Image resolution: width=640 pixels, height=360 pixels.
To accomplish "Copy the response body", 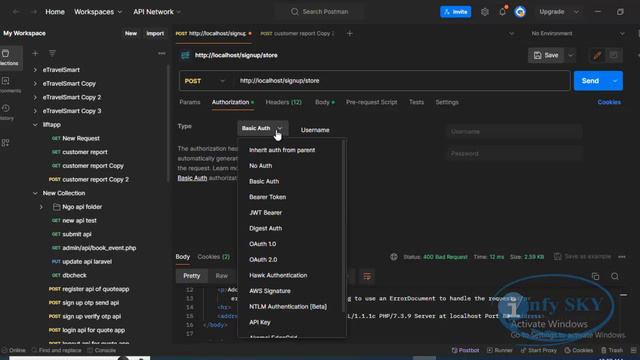I will tap(596, 277).
